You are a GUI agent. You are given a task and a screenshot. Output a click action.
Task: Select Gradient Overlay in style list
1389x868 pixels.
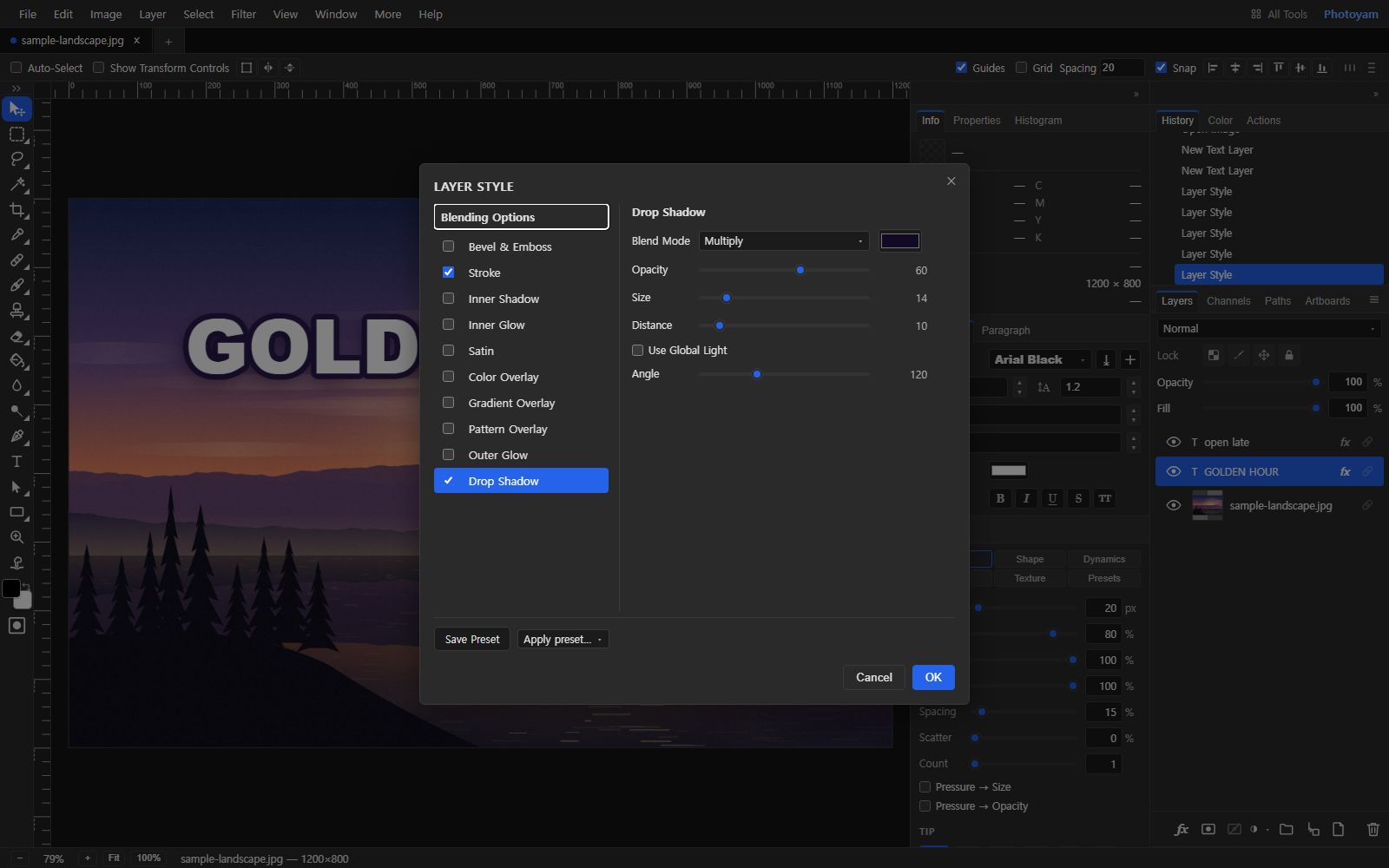tap(521, 403)
